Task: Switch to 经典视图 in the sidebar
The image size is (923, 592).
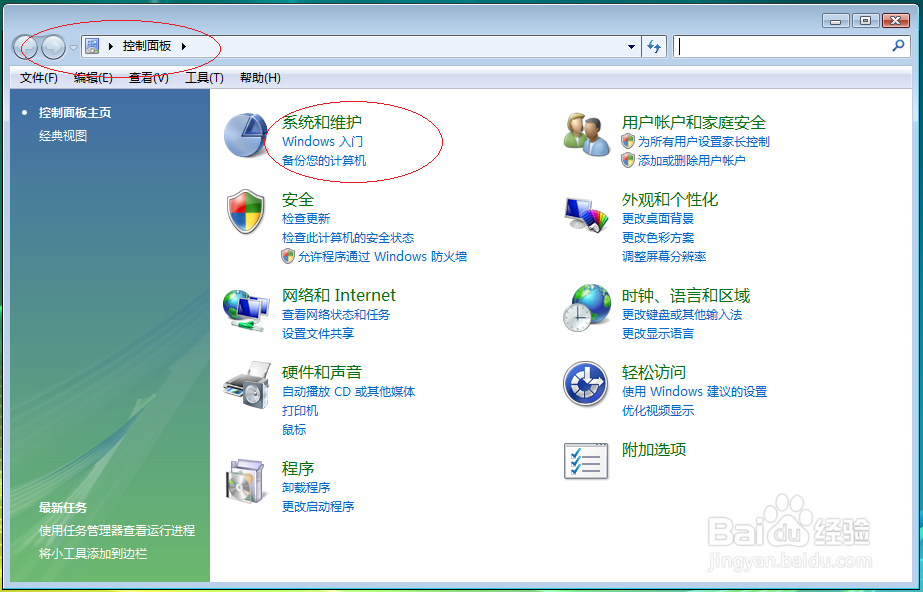Action: coord(63,136)
